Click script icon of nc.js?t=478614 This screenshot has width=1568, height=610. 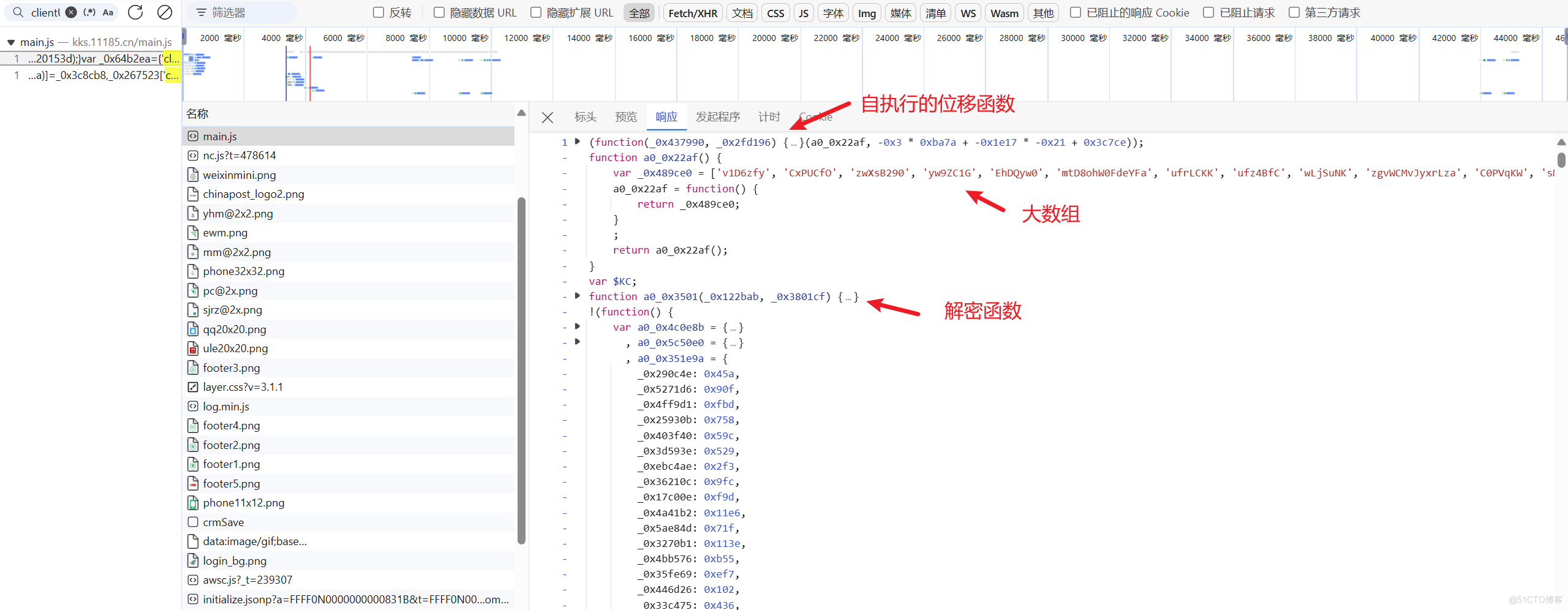click(x=193, y=156)
